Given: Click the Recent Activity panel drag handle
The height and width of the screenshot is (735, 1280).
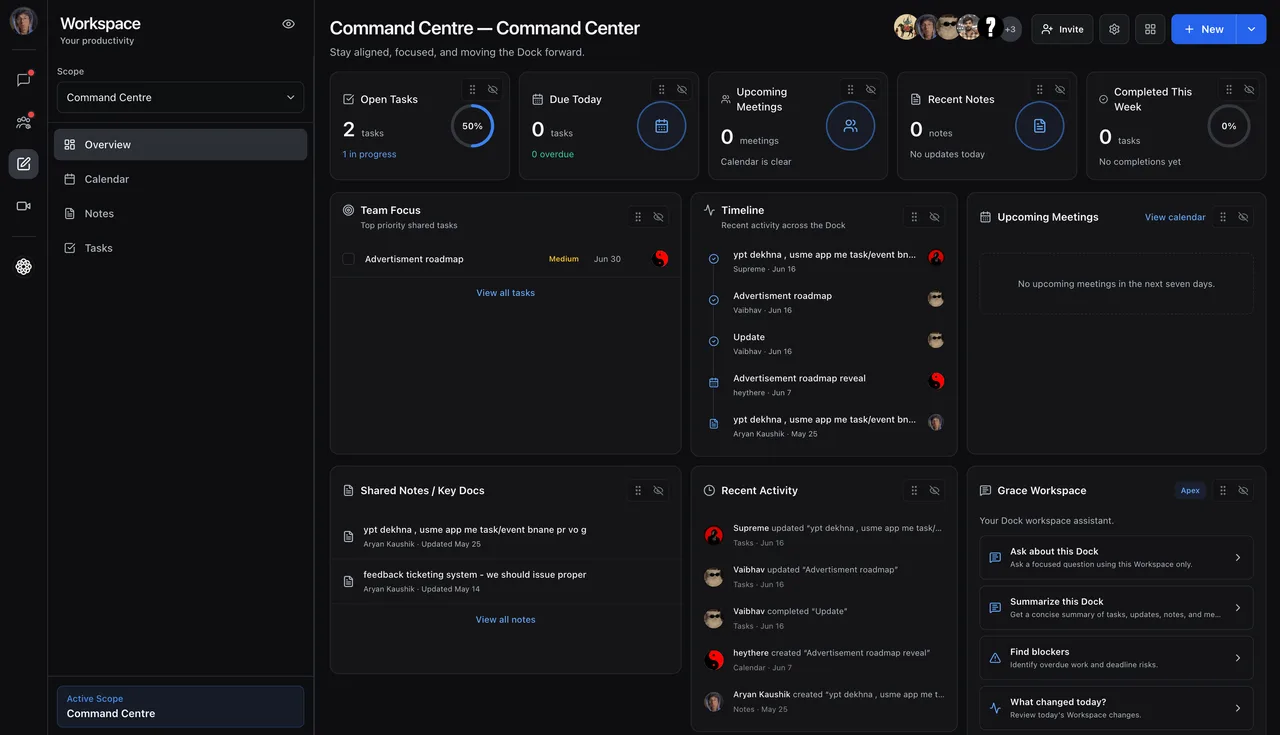Looking at the screenshot, I should [914, 491].
